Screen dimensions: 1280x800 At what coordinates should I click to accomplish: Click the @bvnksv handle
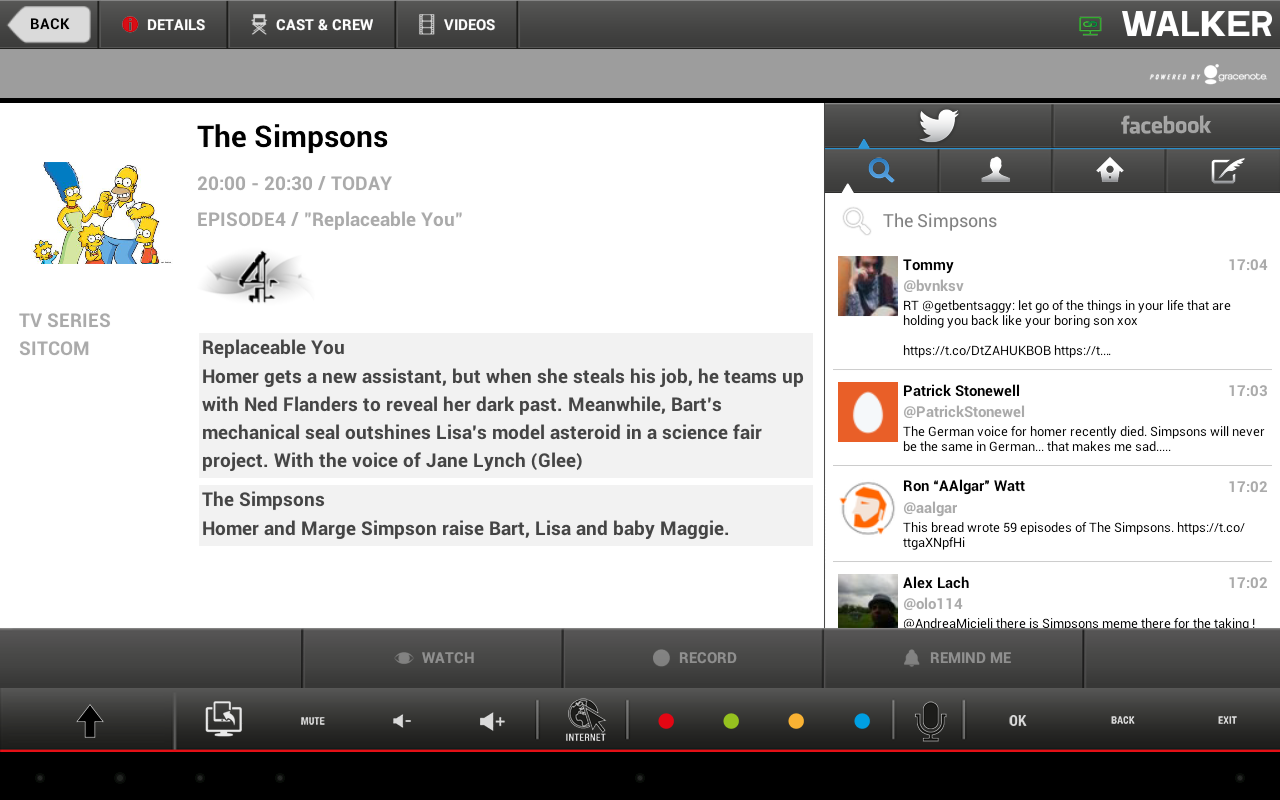pyautogui.click(x=933, y=286)
